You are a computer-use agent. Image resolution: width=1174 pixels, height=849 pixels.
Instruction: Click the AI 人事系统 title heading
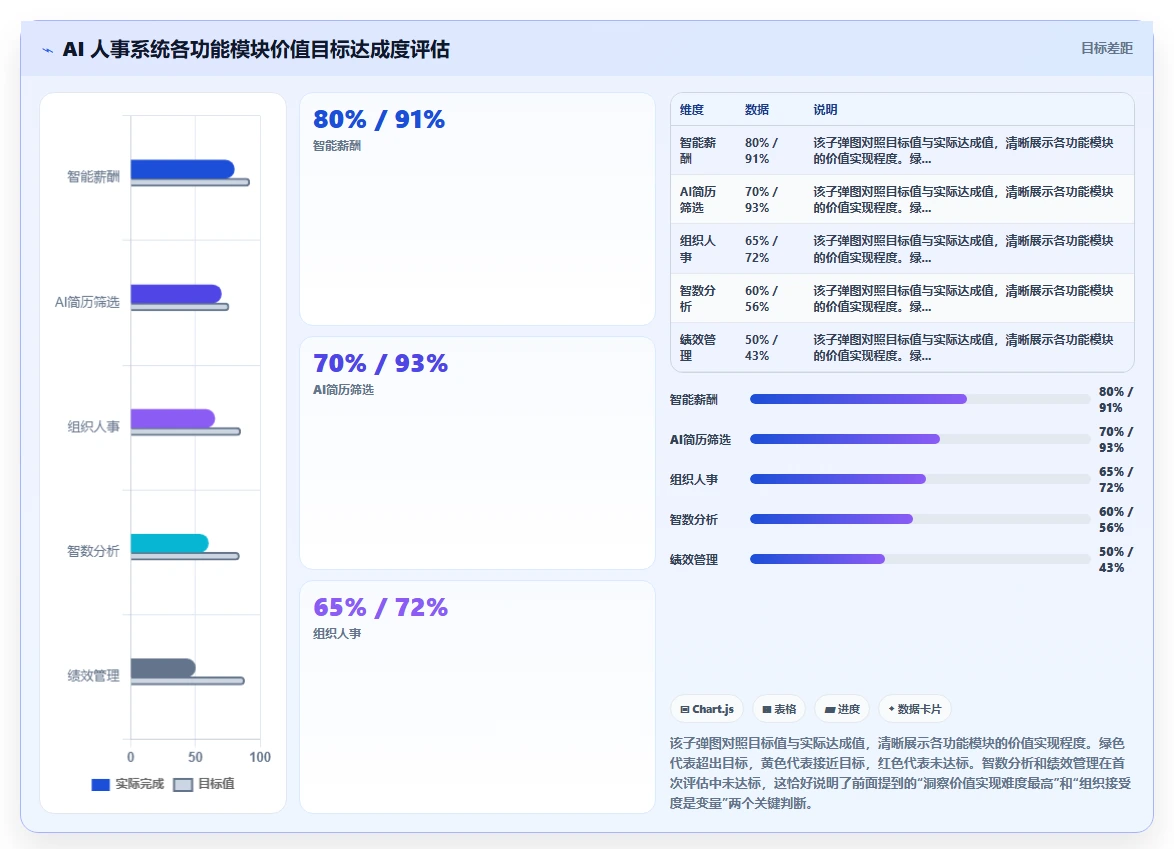point(256,49)
